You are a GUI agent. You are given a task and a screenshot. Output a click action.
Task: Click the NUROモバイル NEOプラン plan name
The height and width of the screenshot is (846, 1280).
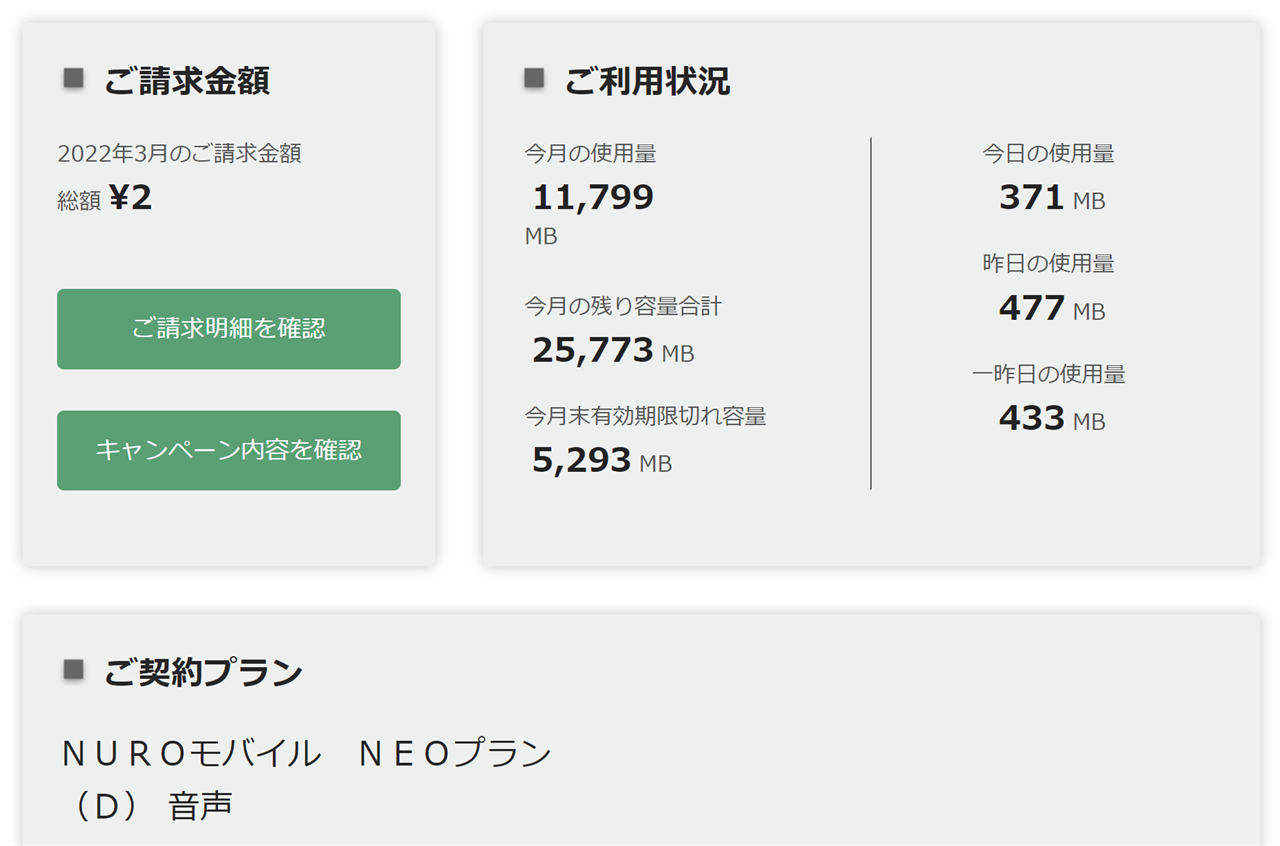coord(306,753)
